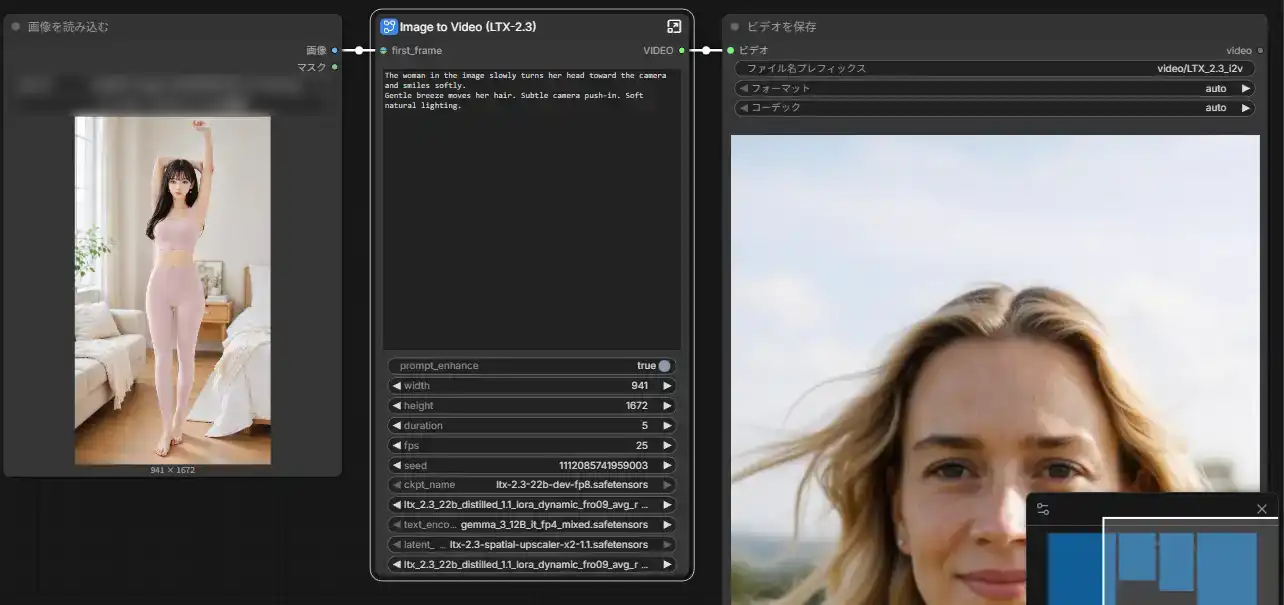Select the Image to Video (LTX-2.3) title

[468, 27]
